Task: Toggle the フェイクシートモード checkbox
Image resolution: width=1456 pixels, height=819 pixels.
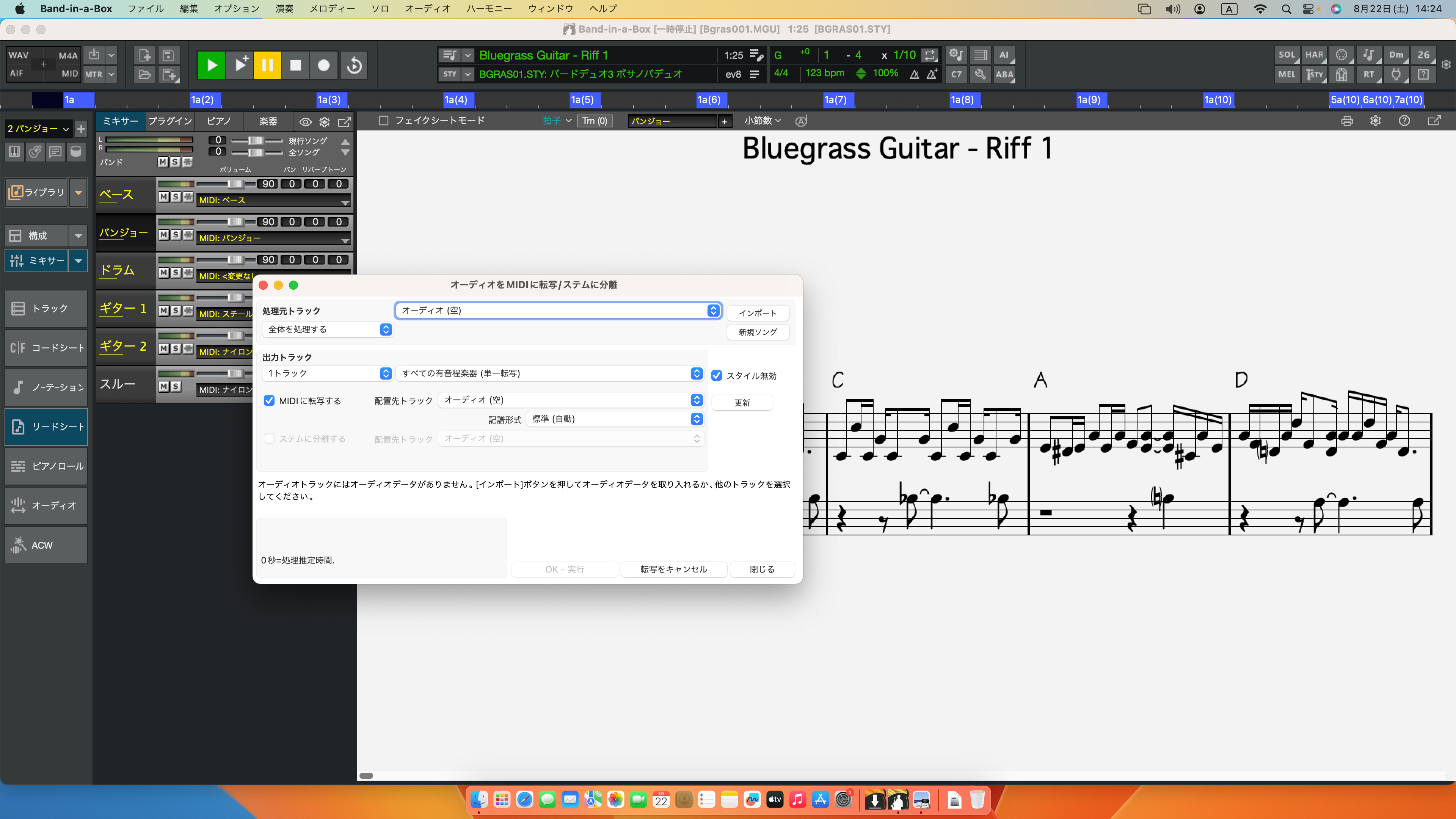Action: click(x=383, y=121)
